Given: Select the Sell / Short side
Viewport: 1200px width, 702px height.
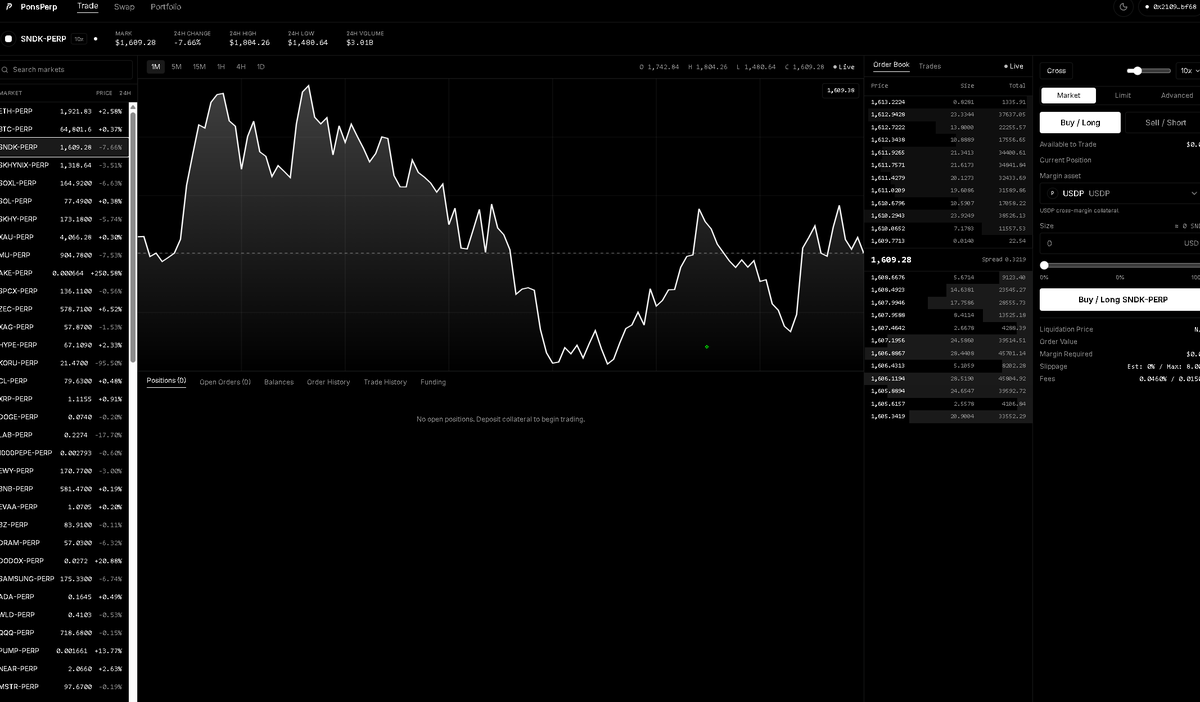Looking at the screenshot, I should pyautogui.click(x=1165, y=123).
